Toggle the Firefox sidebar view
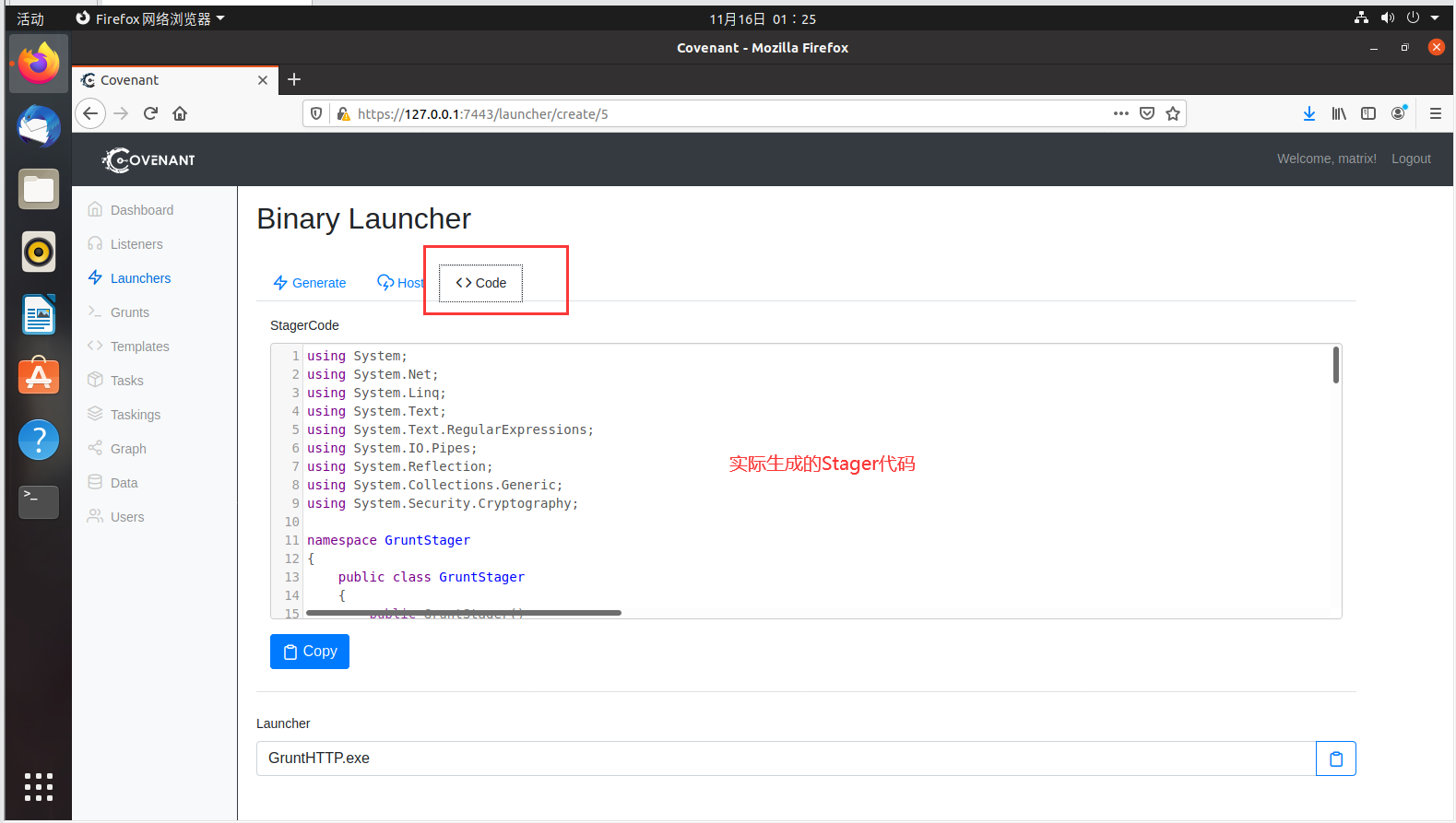1456x823 pixels. (x=1368, y=113)
